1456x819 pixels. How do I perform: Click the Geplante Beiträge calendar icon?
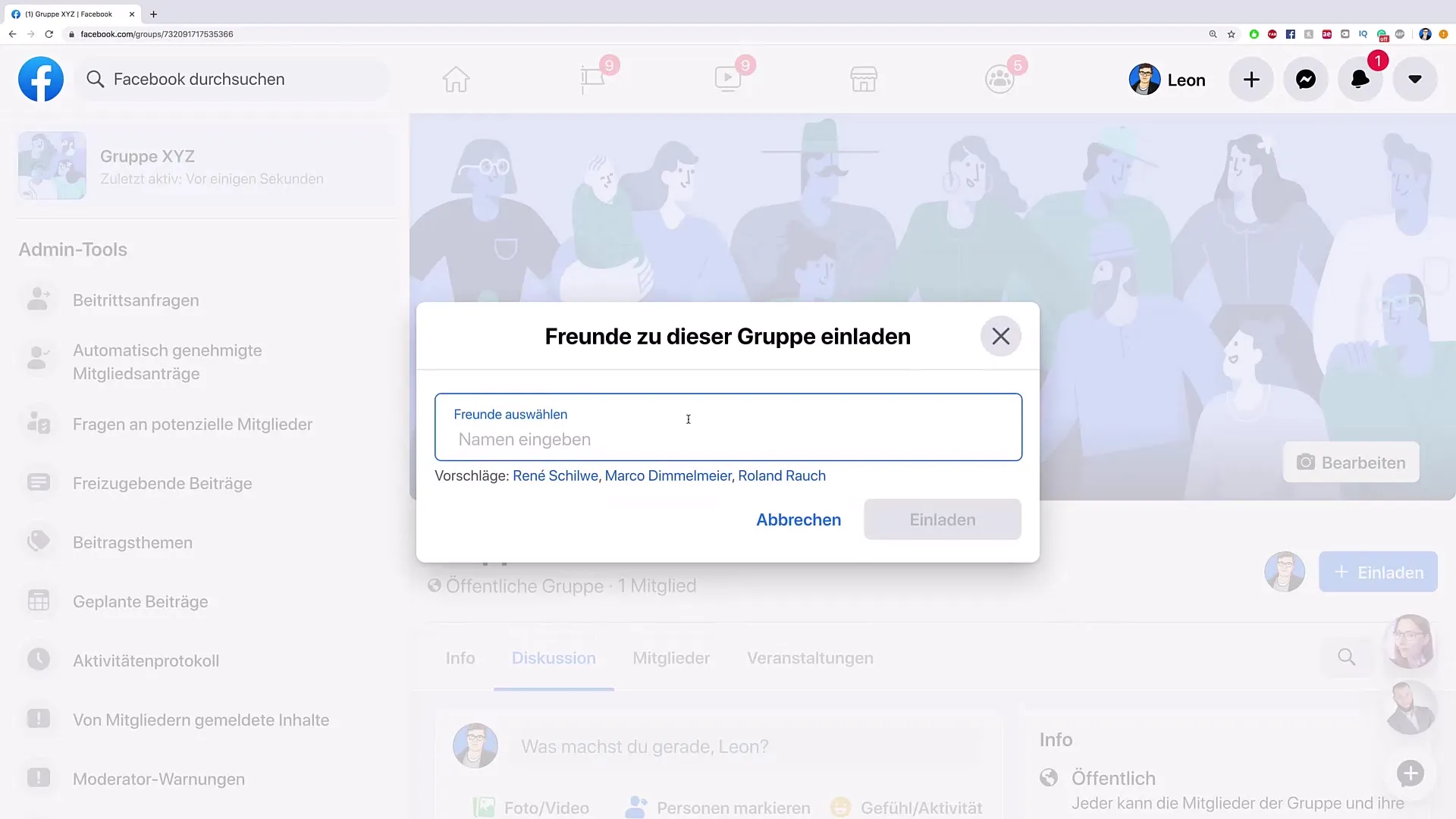(38, 601)
